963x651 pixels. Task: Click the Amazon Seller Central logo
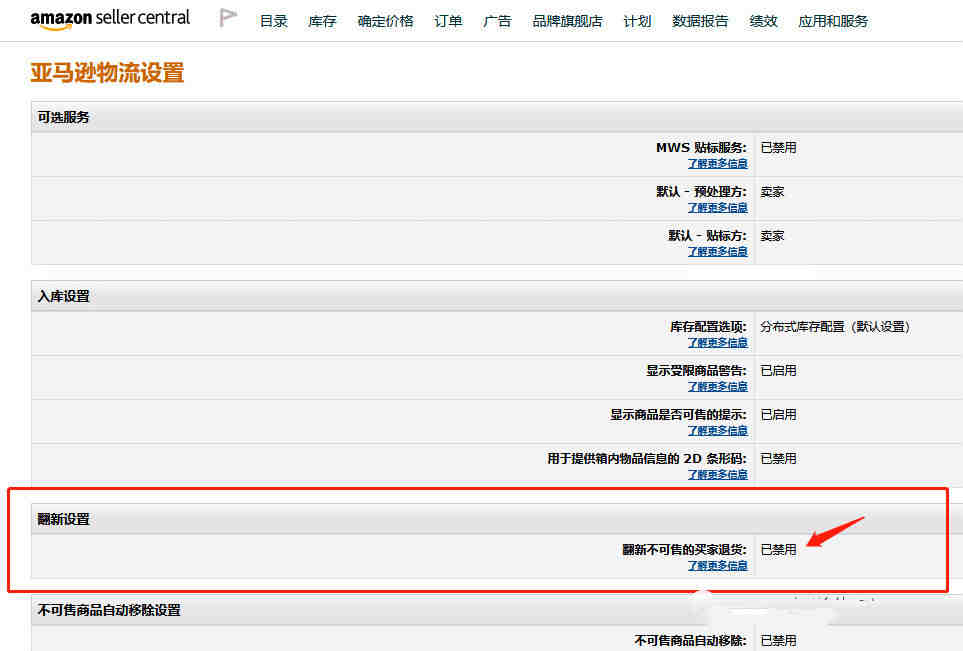click(x=111, y=19)
